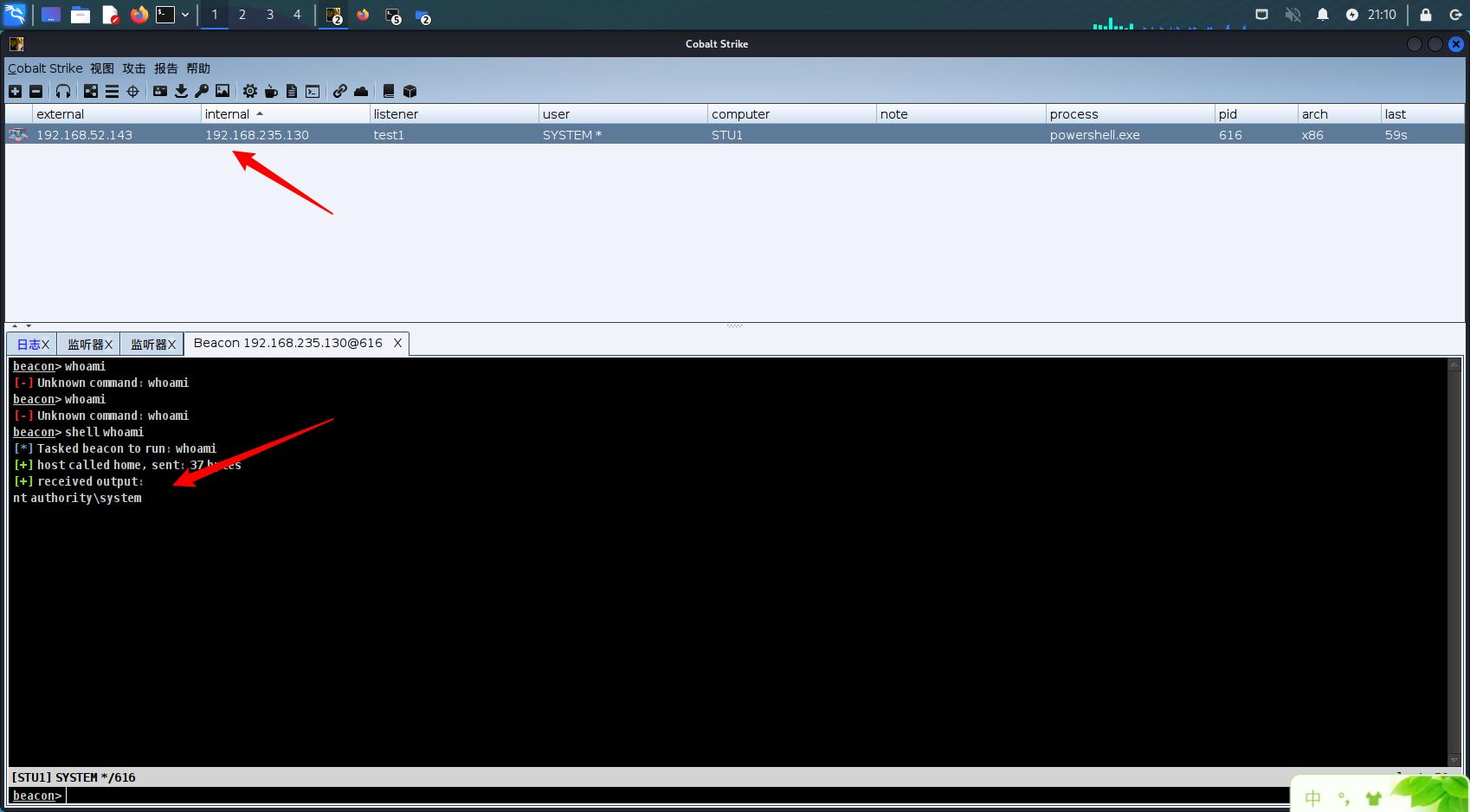
Task: Connect to a new team server (plus icon)
Action: click(x=15, y=91)
